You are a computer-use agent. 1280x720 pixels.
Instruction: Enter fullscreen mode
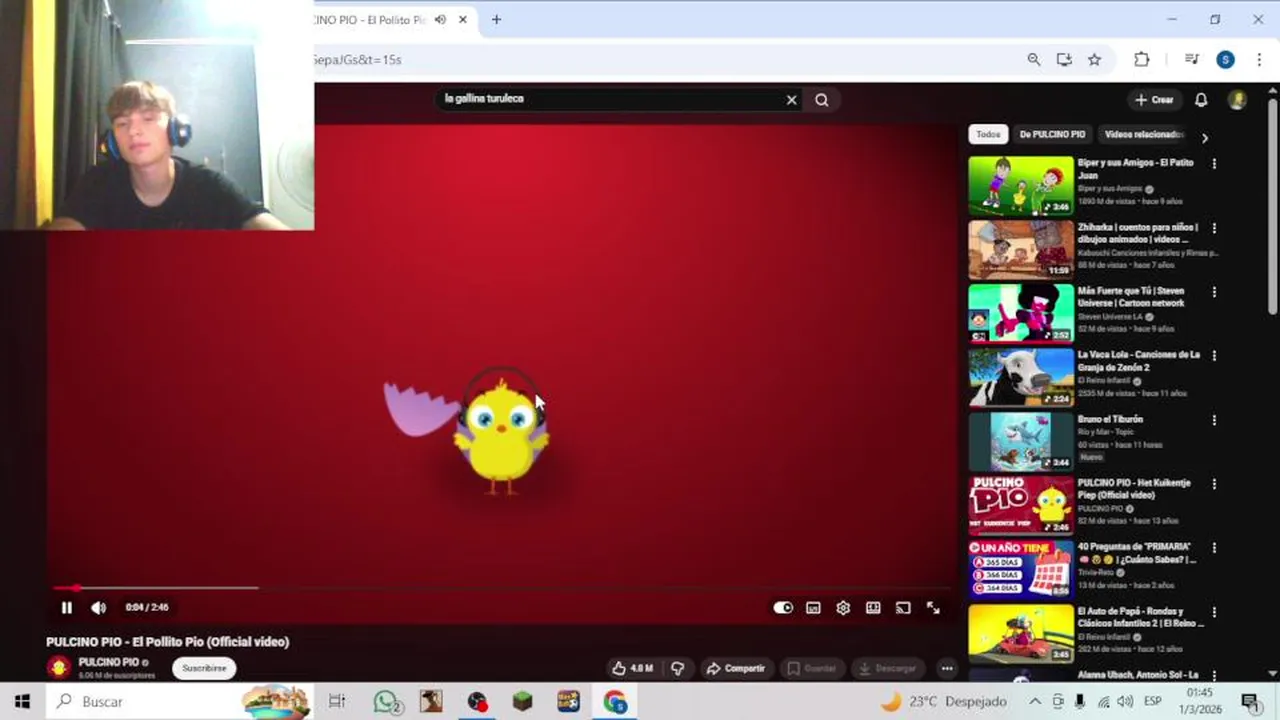coord(933,608)
